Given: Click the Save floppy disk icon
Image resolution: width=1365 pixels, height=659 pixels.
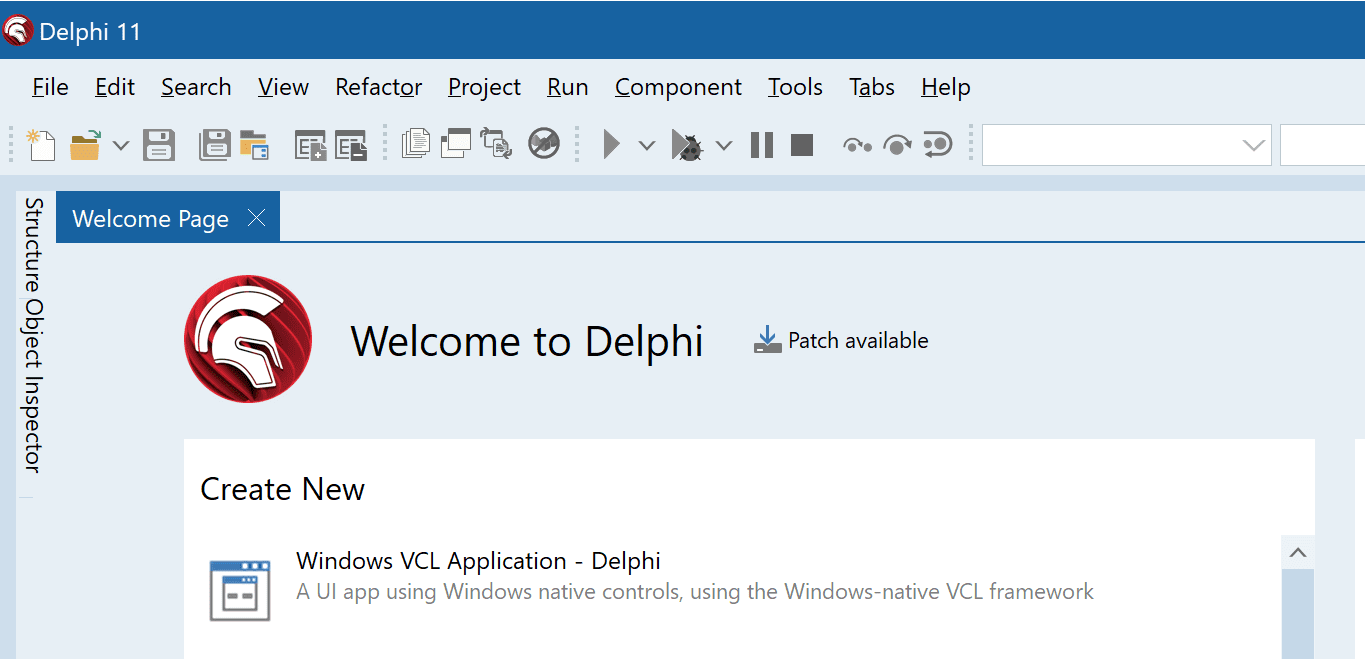Looking at the screenshot, I should (x=159, y=145).
